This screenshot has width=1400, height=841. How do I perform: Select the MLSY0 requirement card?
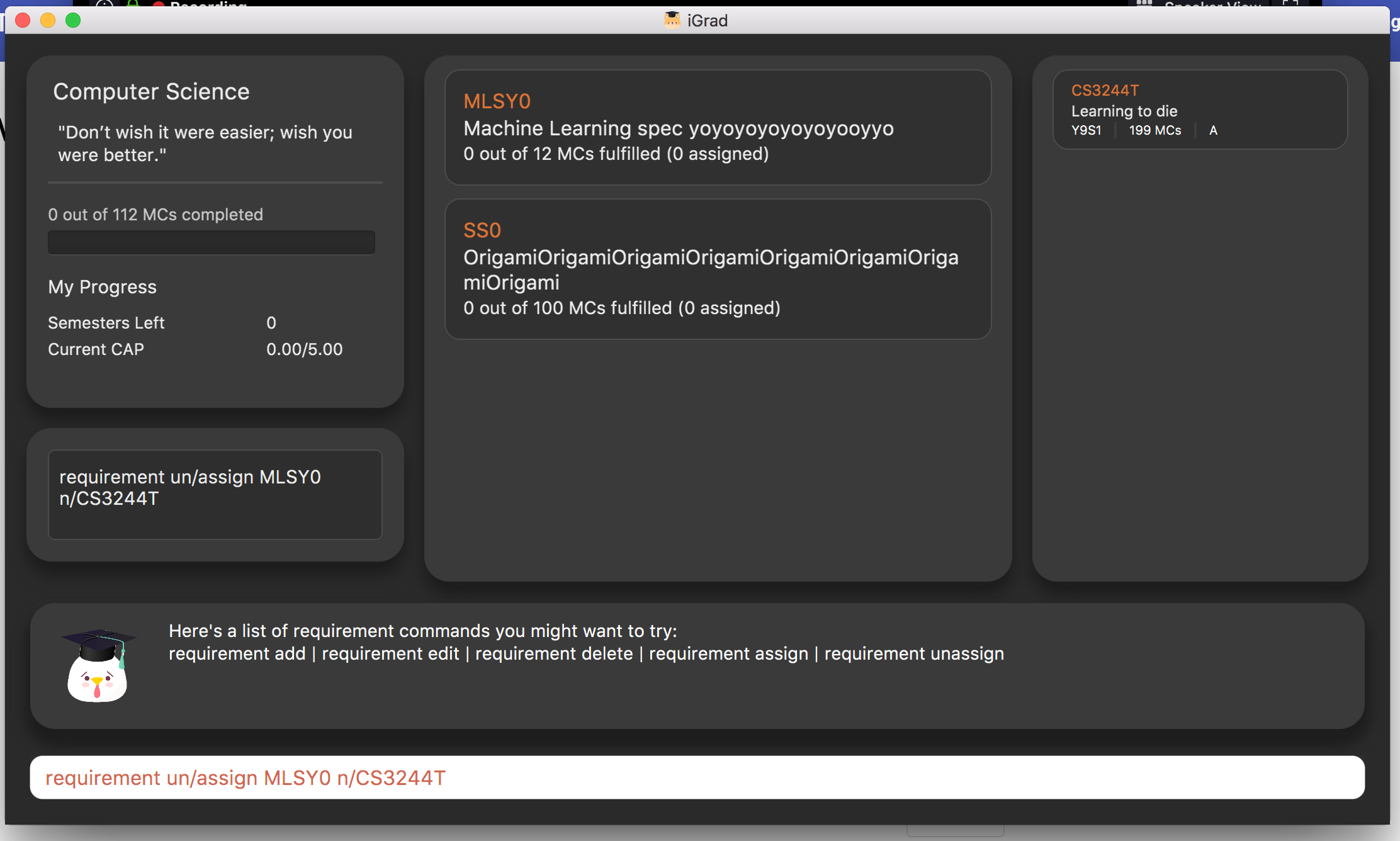point(718,127)
